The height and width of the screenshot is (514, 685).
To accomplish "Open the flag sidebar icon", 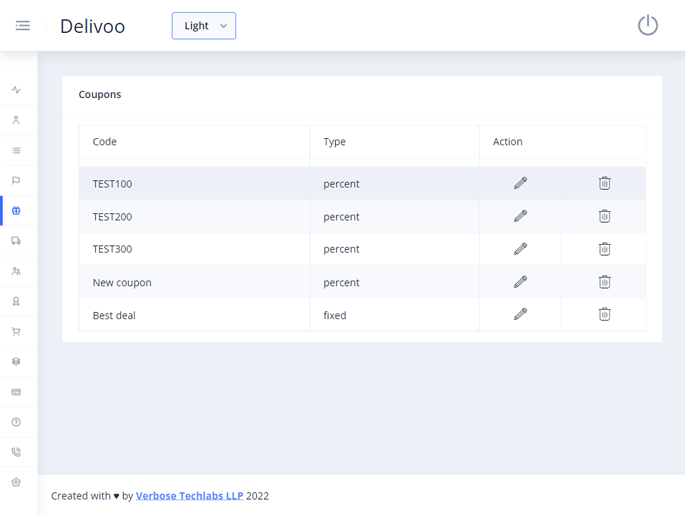I will (16, 180).
